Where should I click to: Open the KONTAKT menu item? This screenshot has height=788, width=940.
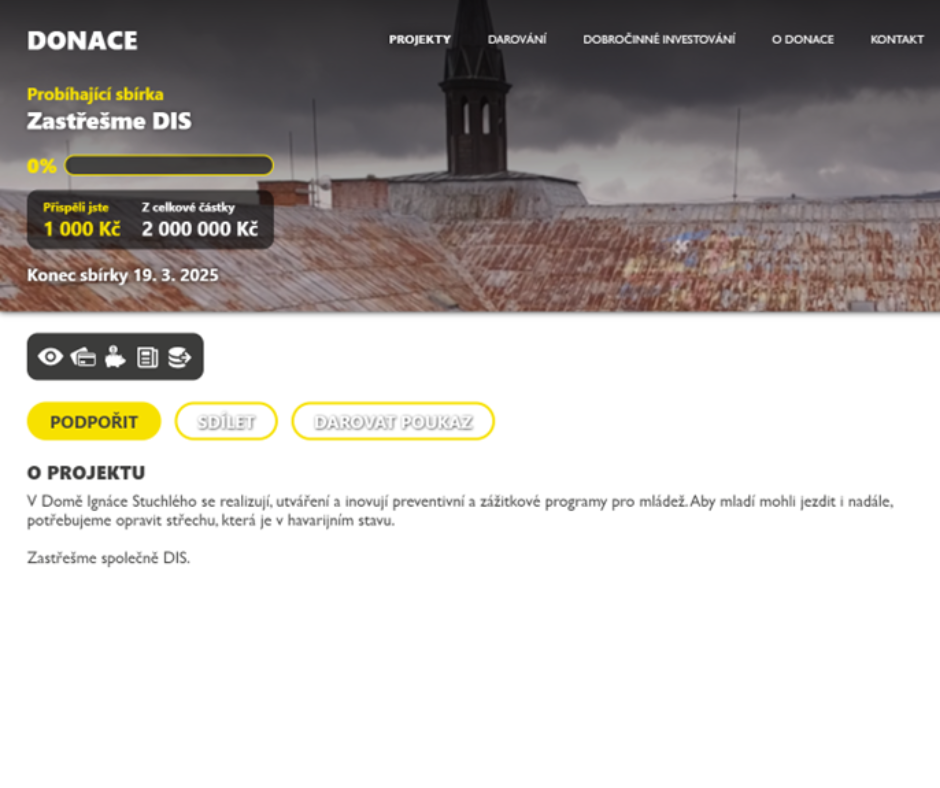click(x=897, y=40)
